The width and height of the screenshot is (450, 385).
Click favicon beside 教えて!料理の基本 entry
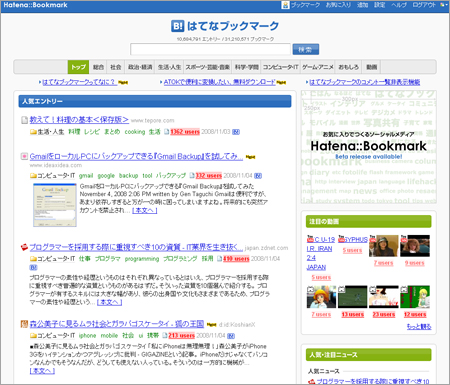24,120
